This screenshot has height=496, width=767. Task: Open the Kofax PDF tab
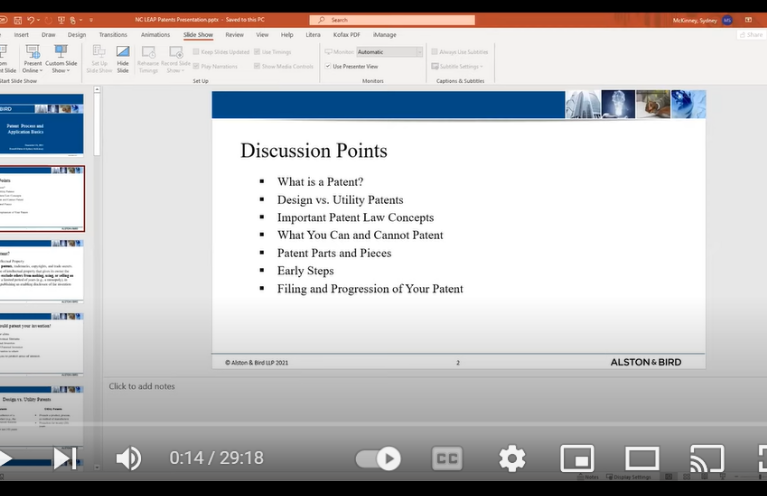coord(347,35)
